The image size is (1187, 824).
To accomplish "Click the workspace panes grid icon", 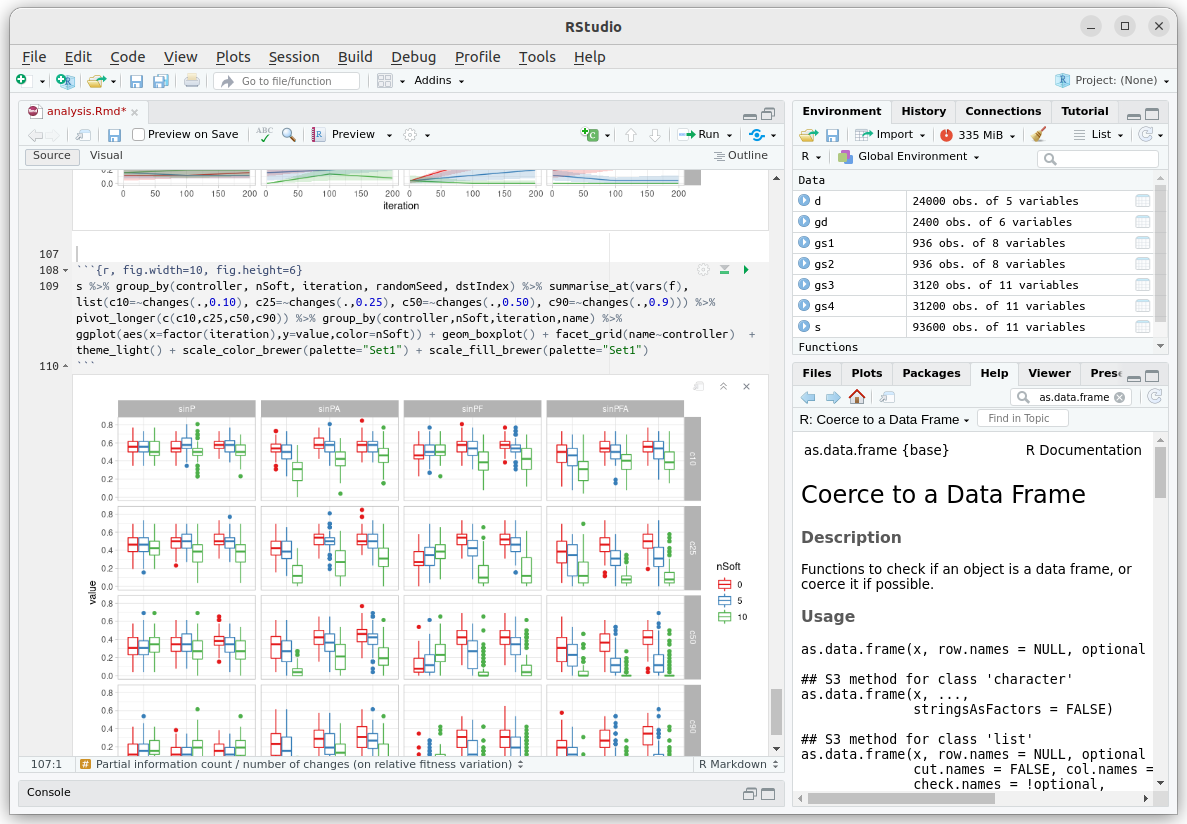I will (x=385, y=80).
